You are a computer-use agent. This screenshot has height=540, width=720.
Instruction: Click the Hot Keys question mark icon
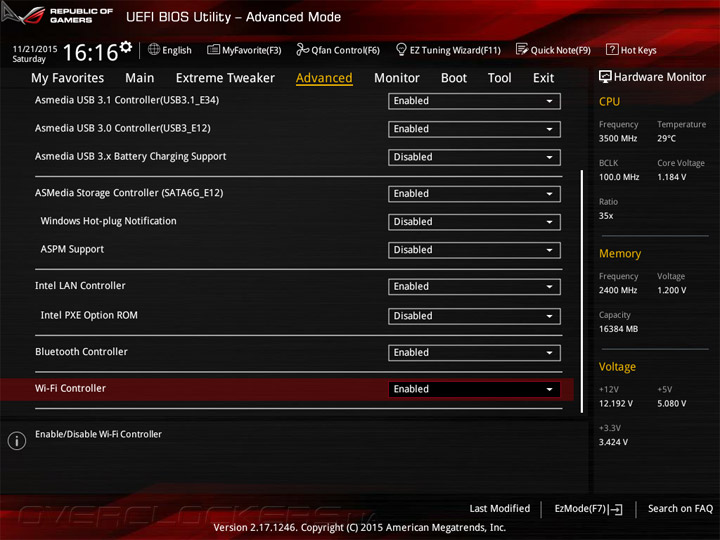612,49
